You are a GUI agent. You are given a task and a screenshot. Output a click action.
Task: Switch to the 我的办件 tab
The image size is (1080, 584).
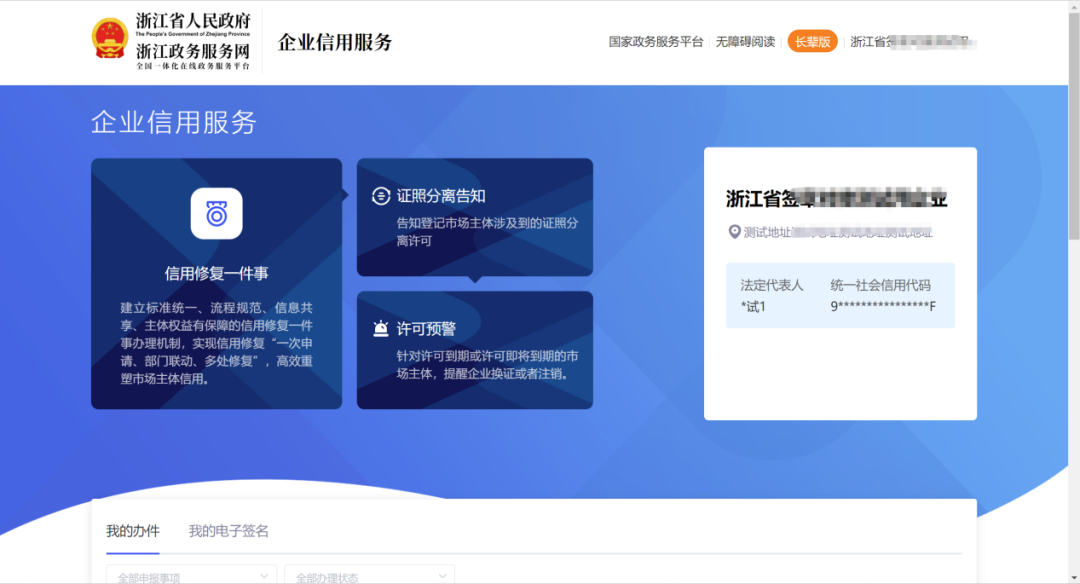133,531
